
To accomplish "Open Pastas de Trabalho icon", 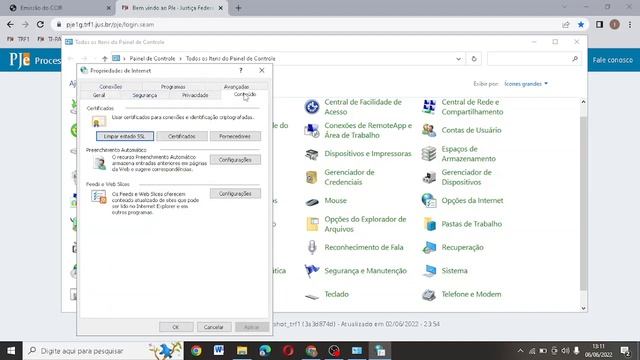I will click(x=429, y=224).
